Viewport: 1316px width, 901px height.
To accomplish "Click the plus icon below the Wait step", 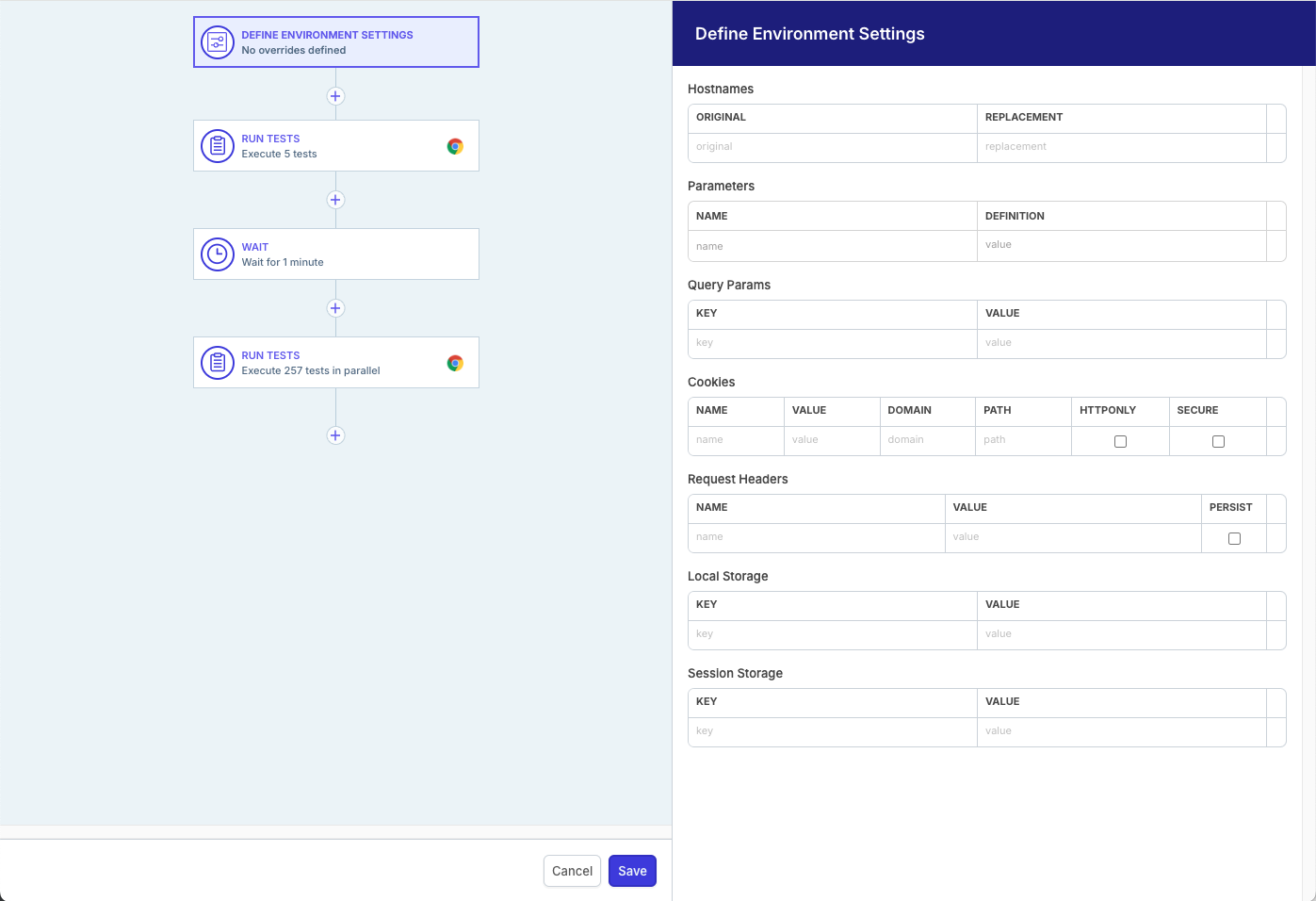I will pyautogui.click(x=335, y=308).
